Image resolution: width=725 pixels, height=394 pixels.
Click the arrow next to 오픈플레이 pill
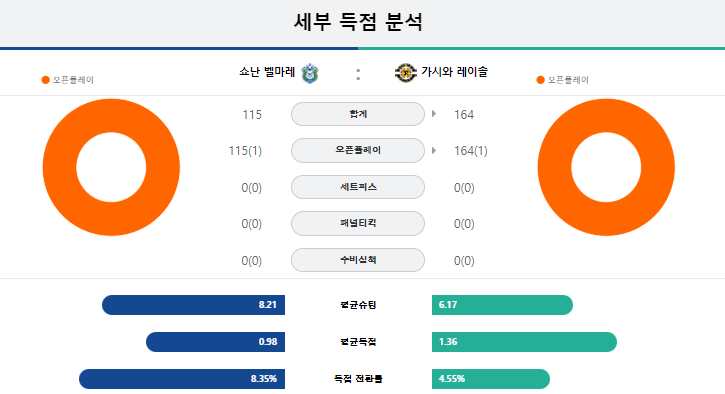tap(434, 150)
